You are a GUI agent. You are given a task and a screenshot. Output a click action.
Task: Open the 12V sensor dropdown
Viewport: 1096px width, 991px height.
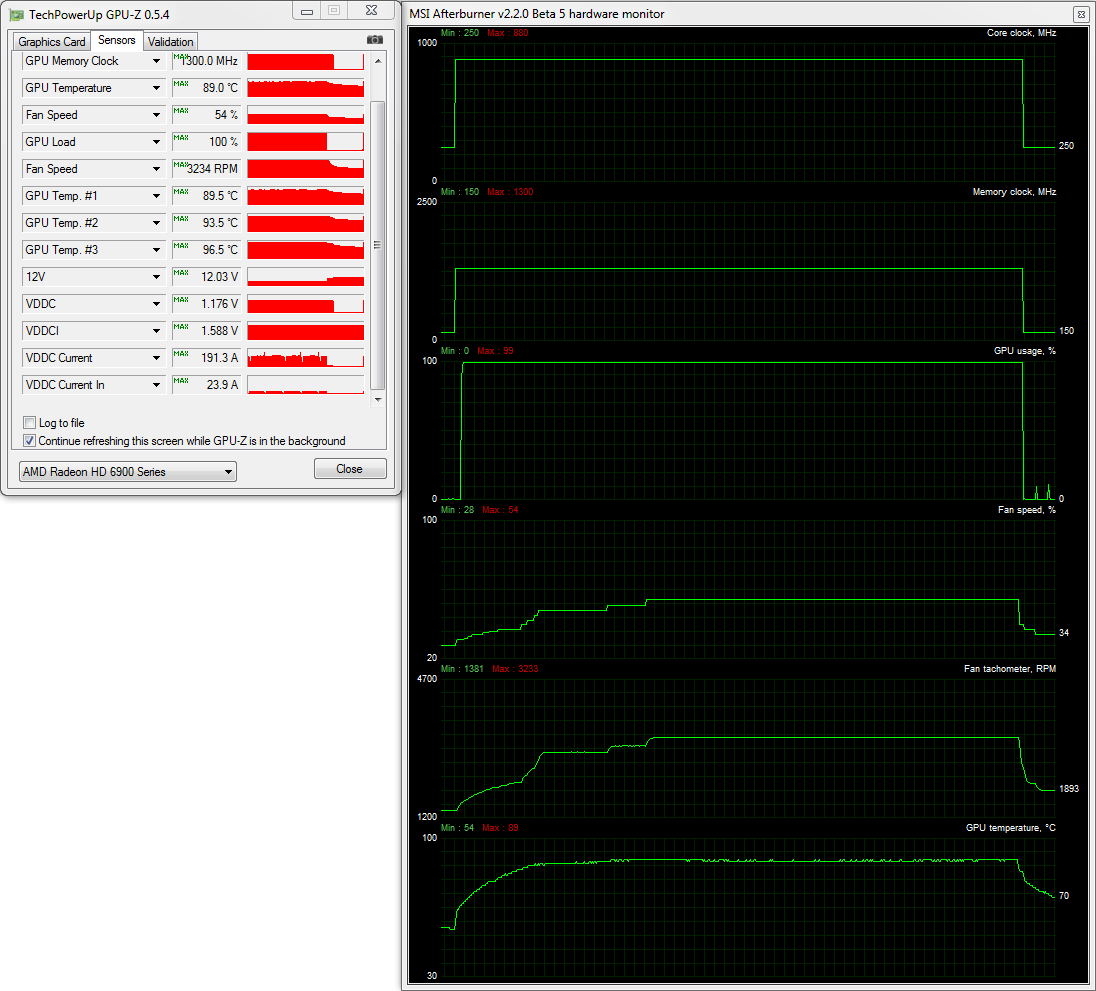156,277
